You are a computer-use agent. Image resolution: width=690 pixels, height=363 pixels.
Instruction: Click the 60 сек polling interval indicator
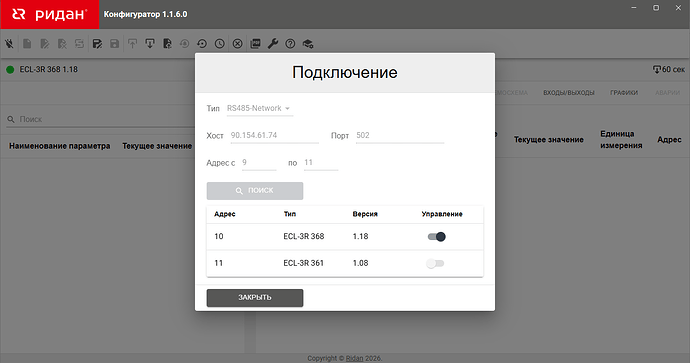click(x=669, y=70)
